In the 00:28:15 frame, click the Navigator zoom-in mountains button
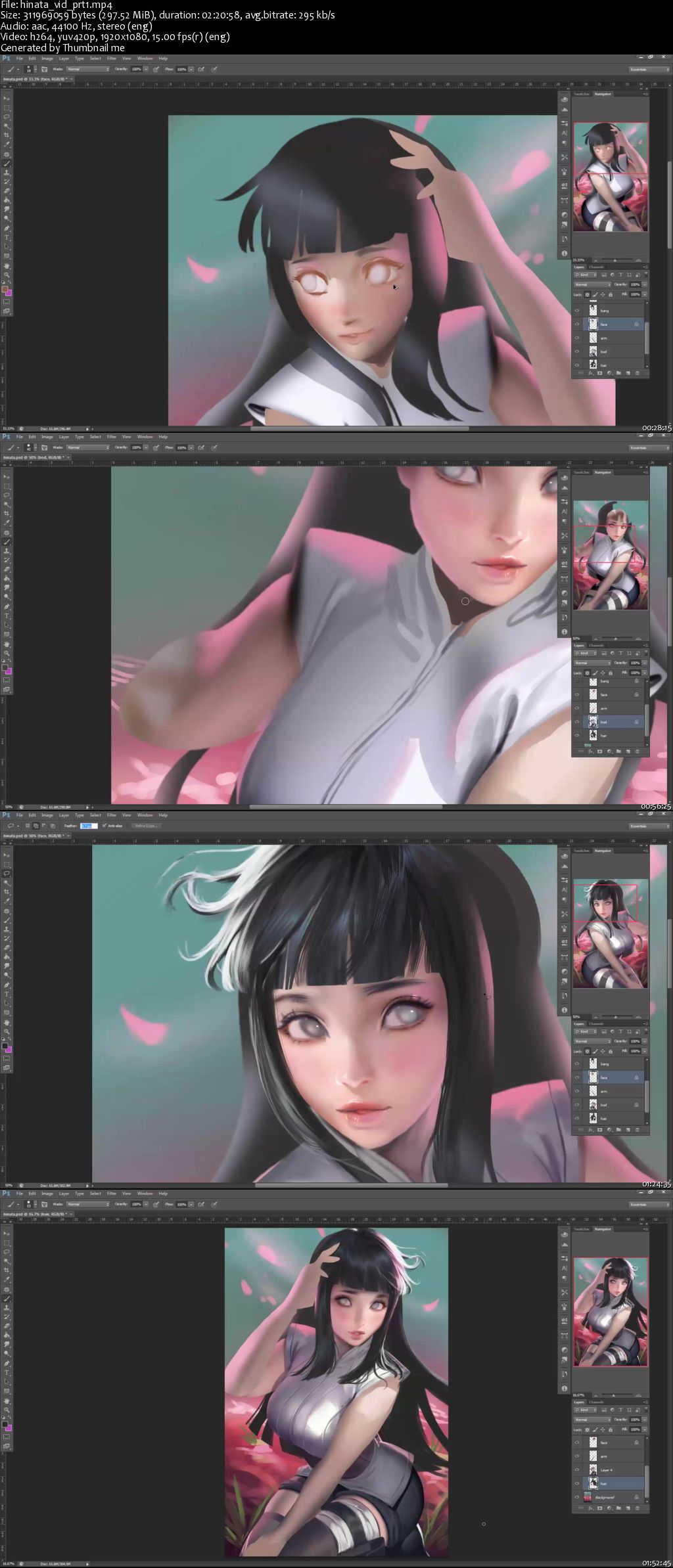673x1568 pixels. 639,260
